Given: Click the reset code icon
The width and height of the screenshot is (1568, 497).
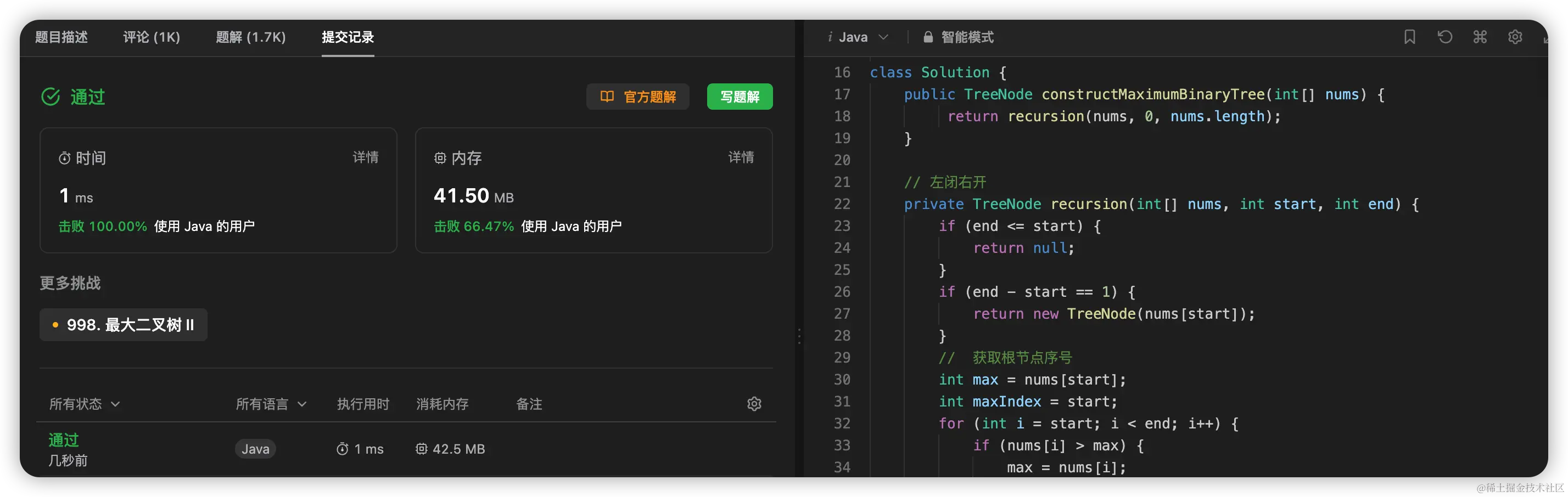Looking at the screenshot, I should 1444,37.
